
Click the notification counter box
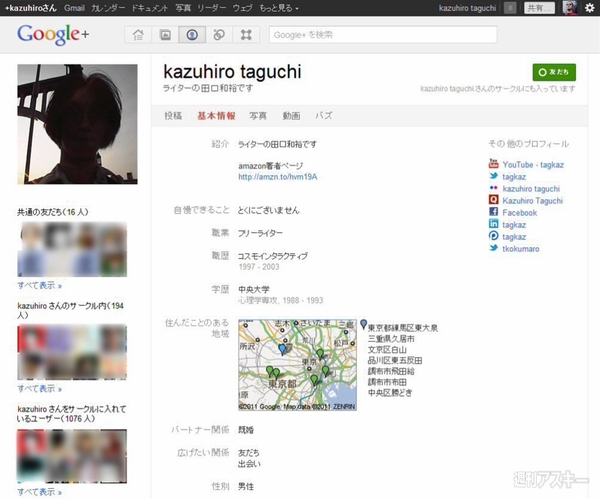click(x=510, y=8)
